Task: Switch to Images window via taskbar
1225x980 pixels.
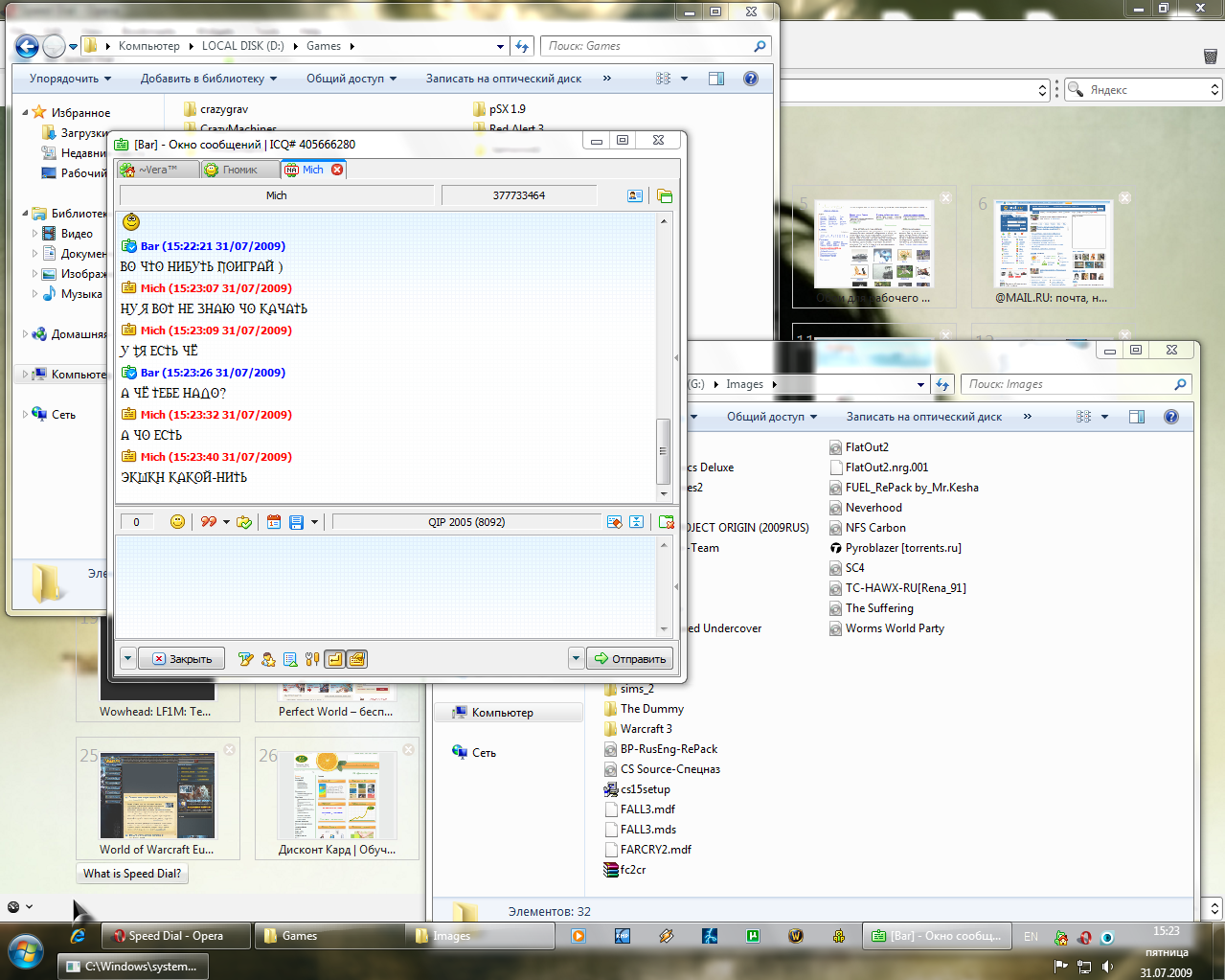Action: (x=480, y=936)
